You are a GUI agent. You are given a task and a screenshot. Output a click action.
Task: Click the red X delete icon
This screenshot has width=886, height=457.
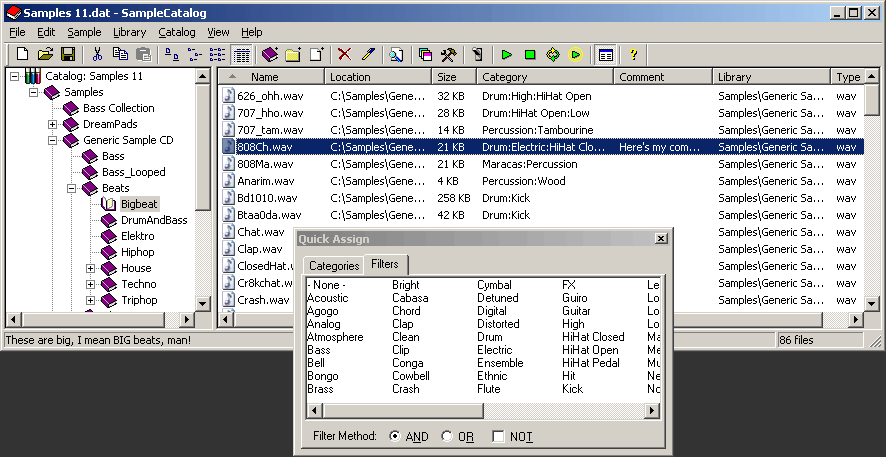[345, 54]
